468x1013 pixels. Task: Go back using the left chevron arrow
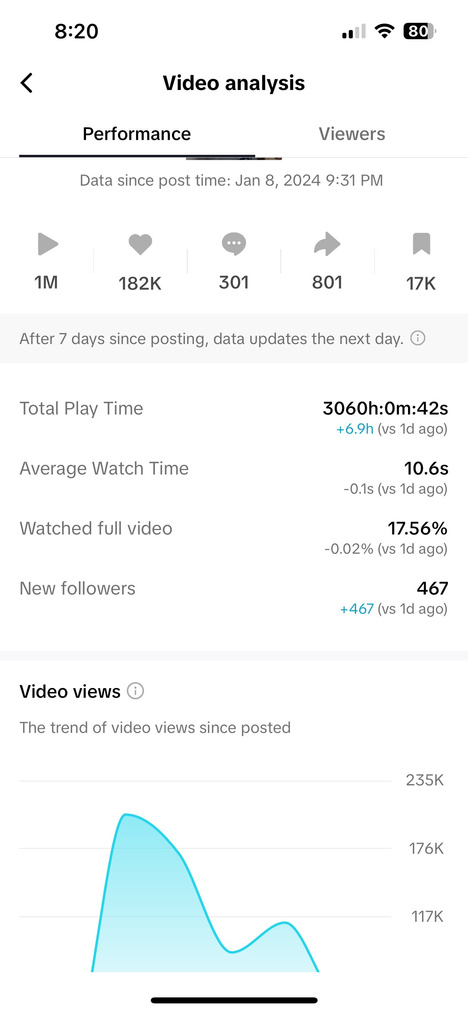pyautogui.click(x=27, y=83)
